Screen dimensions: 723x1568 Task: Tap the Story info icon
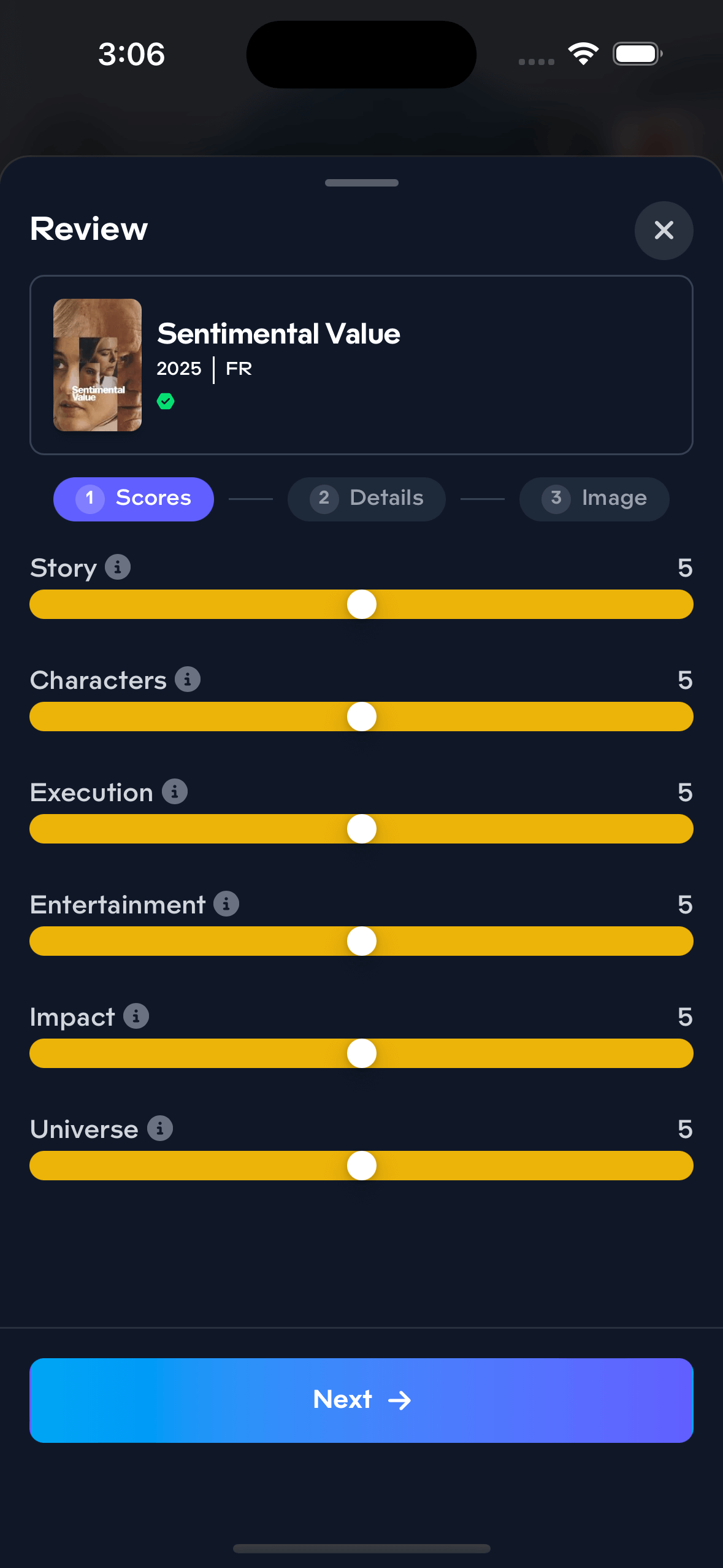(118, 567)
